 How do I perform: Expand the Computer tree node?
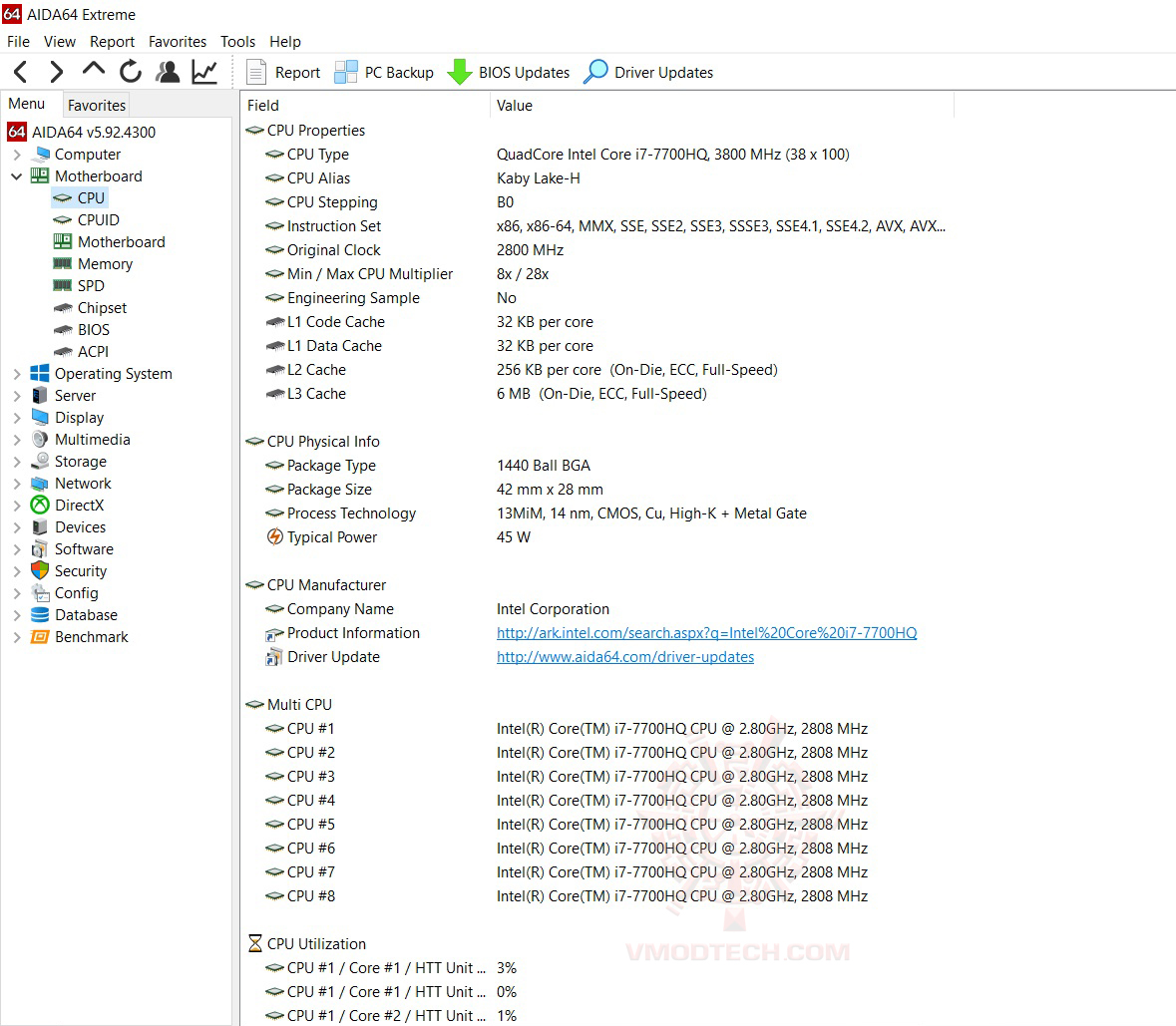17,155
